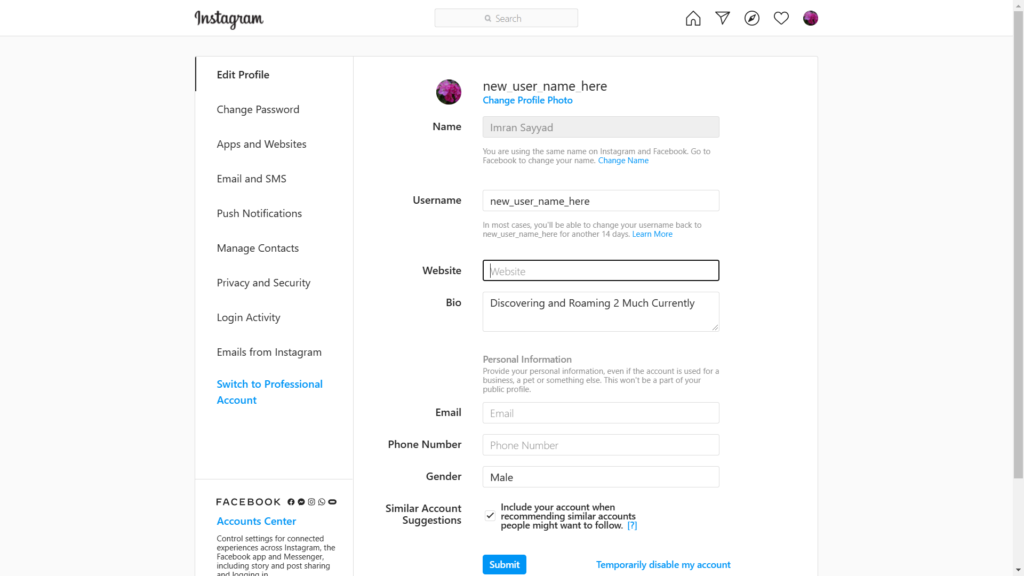
Task: Open Change Password settings
Action: (x=258, y=109)
